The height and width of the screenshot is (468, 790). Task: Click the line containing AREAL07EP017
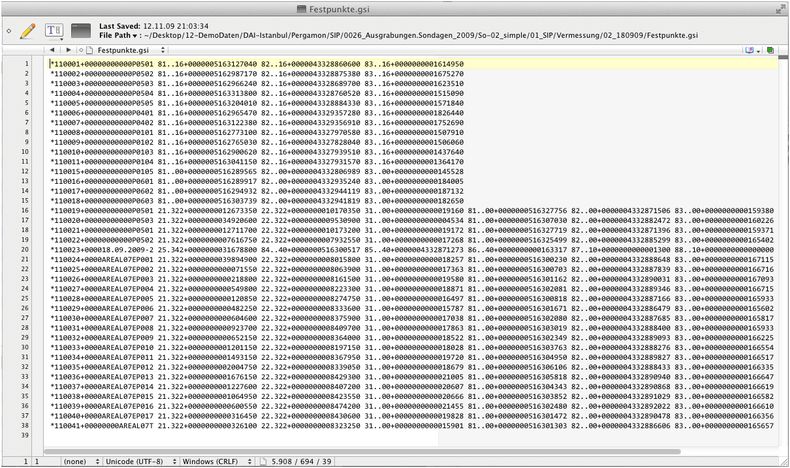412,416
